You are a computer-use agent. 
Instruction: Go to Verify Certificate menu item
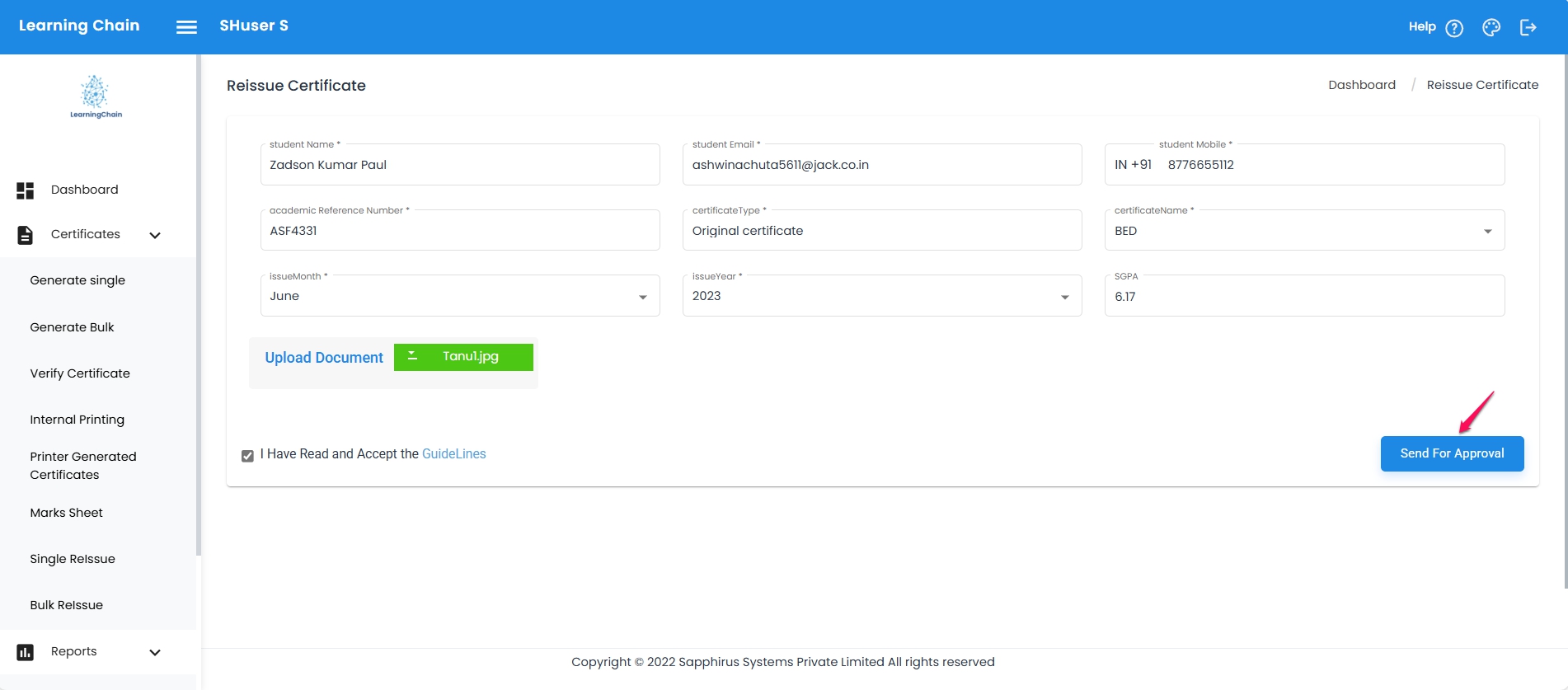(x=80, y=373)
